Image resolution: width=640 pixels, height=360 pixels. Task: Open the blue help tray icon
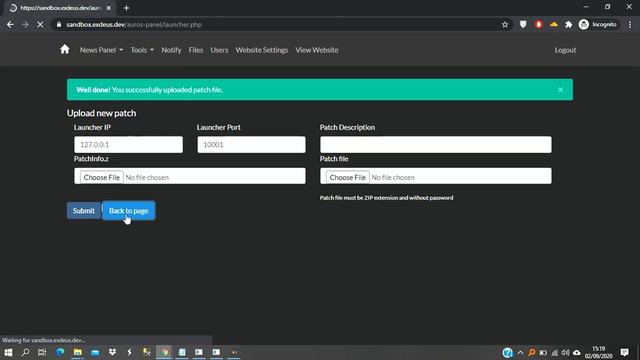coord(507,353)
